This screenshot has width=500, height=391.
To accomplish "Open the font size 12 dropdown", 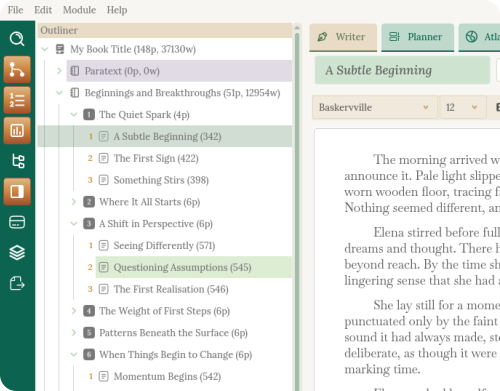I will click(463, 107).
